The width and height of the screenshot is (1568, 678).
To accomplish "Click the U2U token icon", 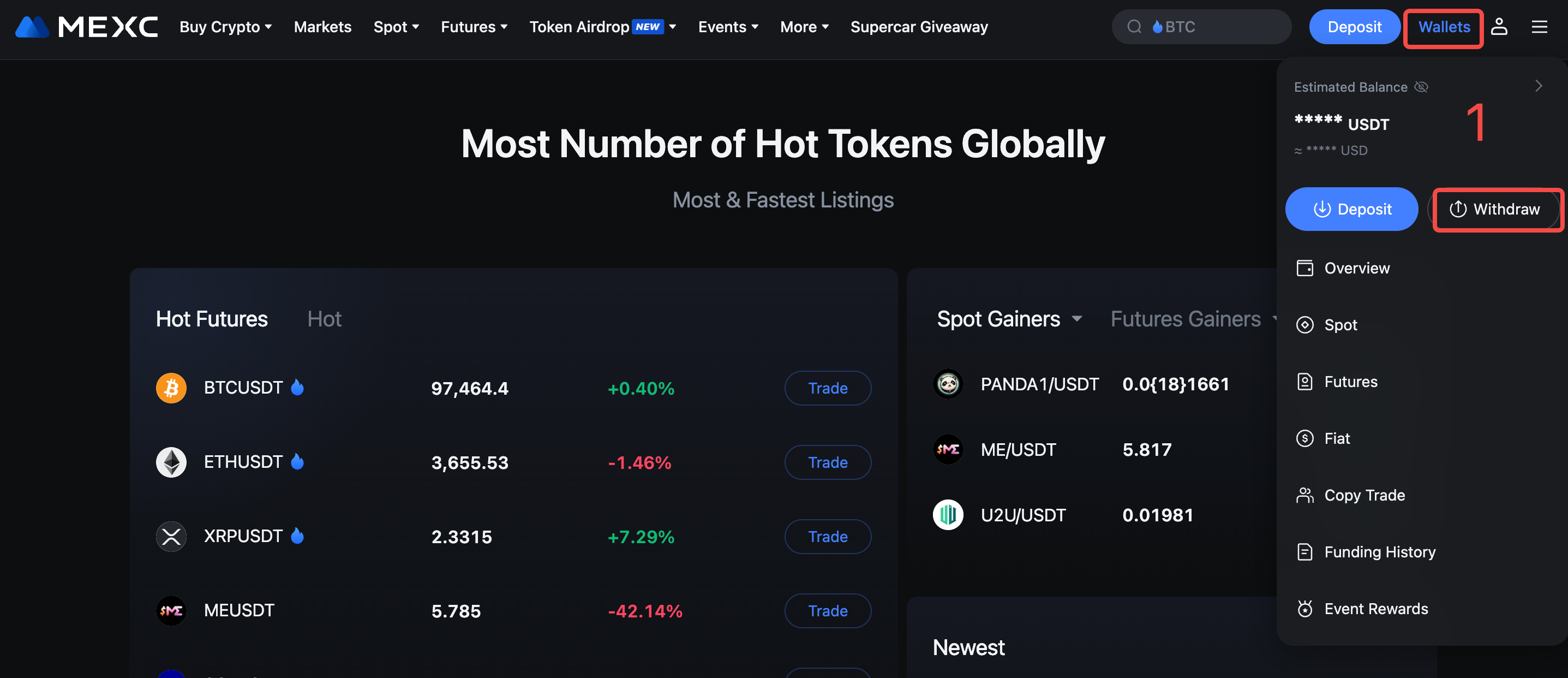I will 948,515.
